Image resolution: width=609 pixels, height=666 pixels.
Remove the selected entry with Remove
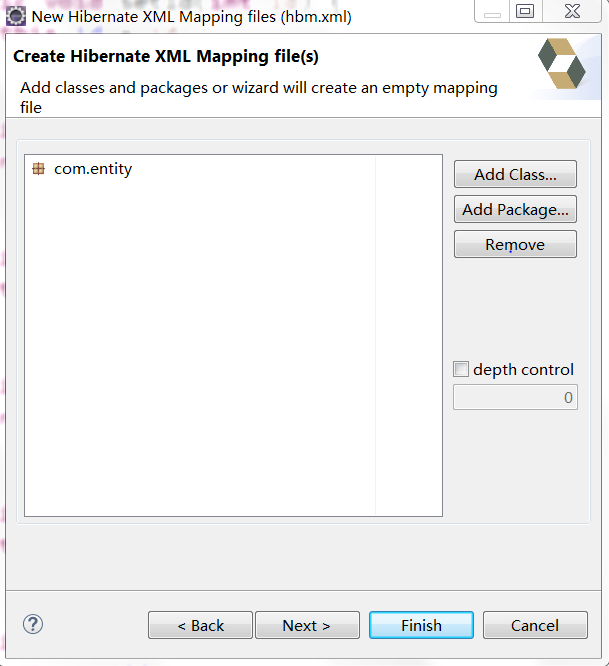point(515,244)
